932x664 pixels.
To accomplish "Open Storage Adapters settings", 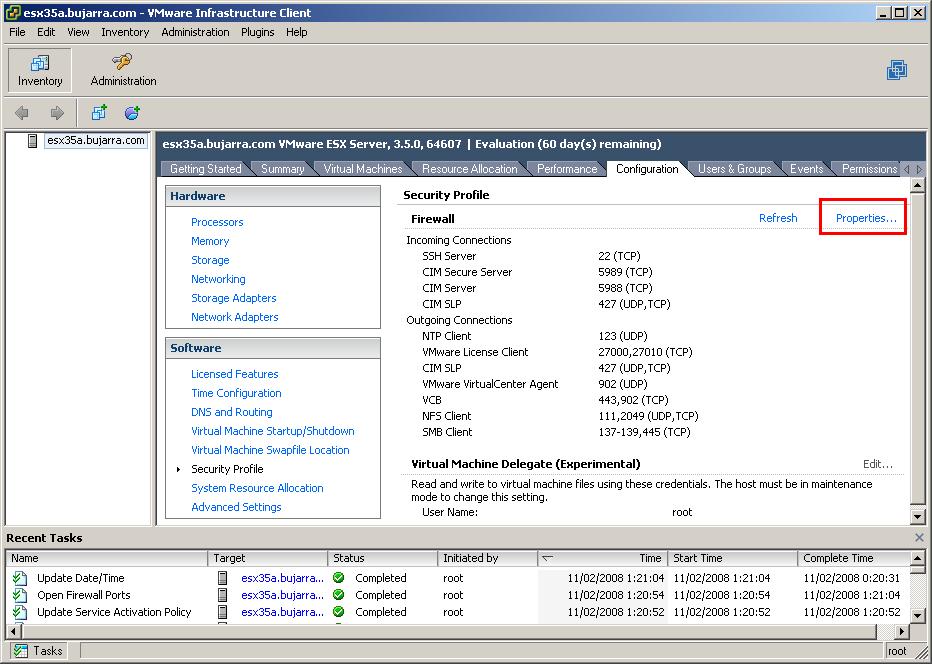I will (x=234, y=298).
